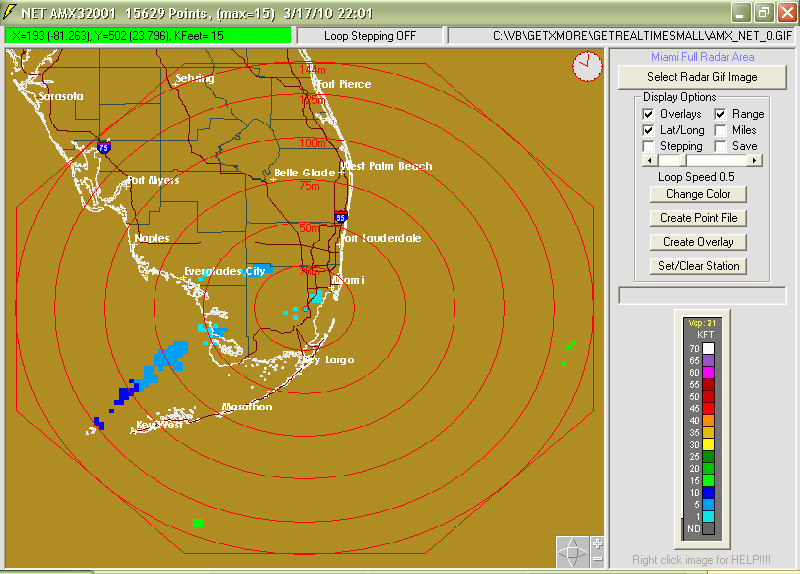The width and height of the screenshot is (800, 574).
Task: Click loop speed scrollbar right arrow
Action: 755,160
